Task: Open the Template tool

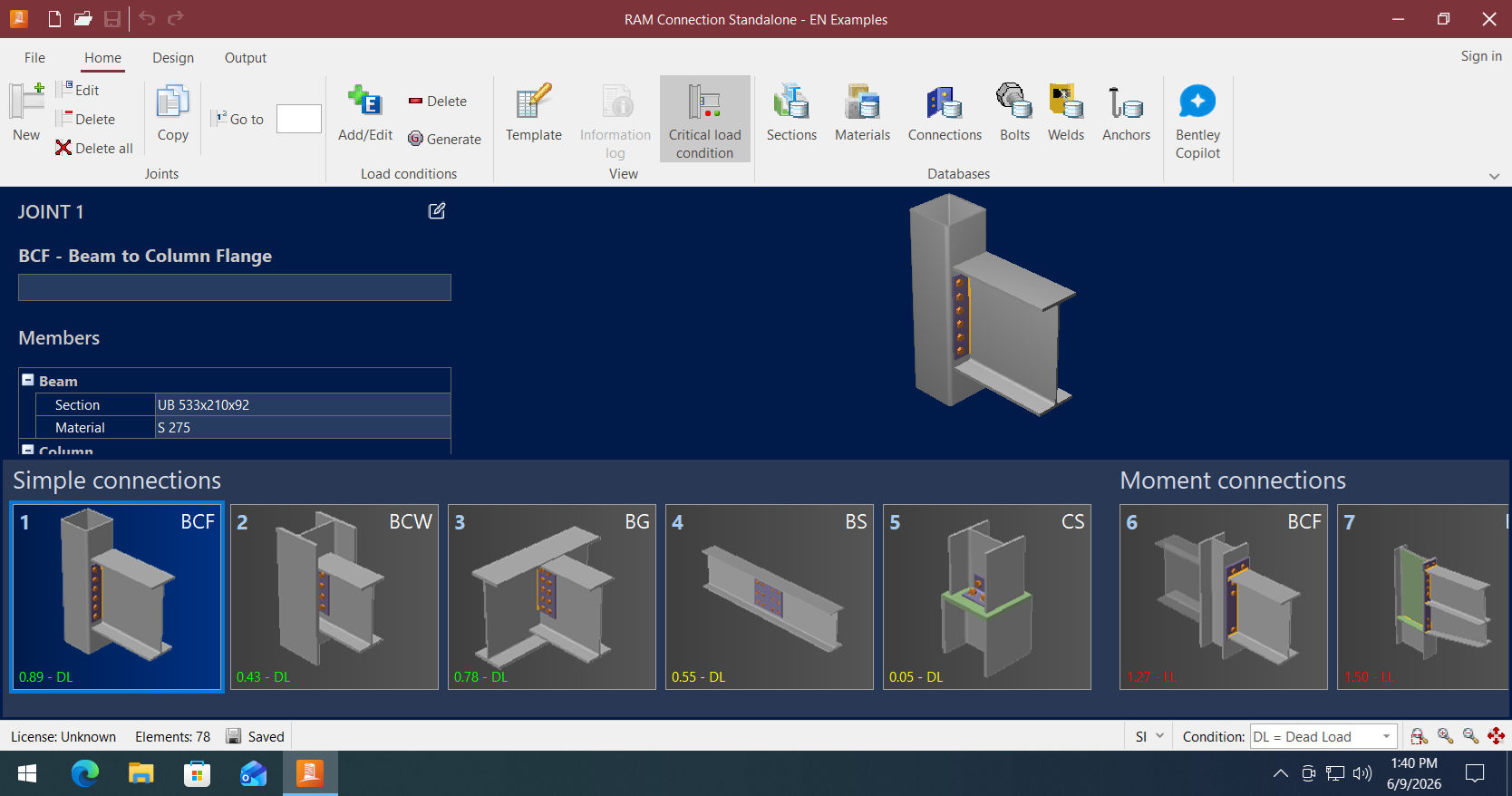Action: (534, 113)
